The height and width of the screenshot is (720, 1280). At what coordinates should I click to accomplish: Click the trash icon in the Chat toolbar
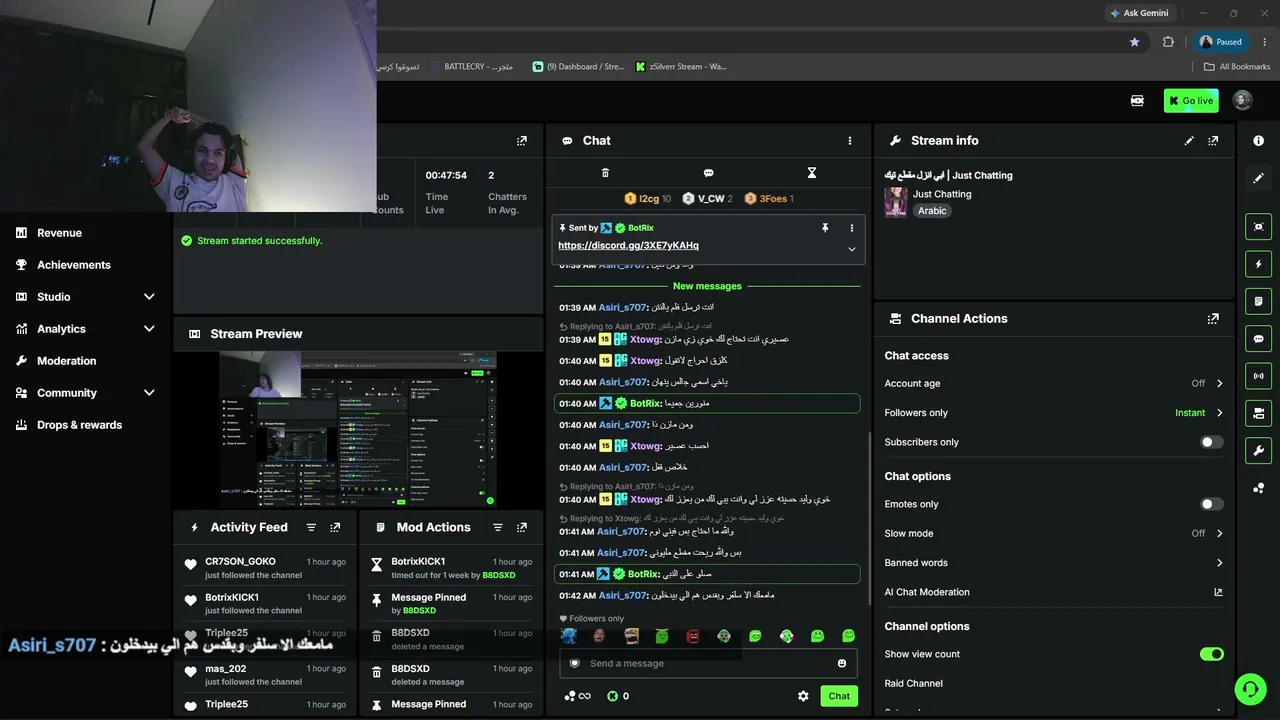tap(605, 173)
